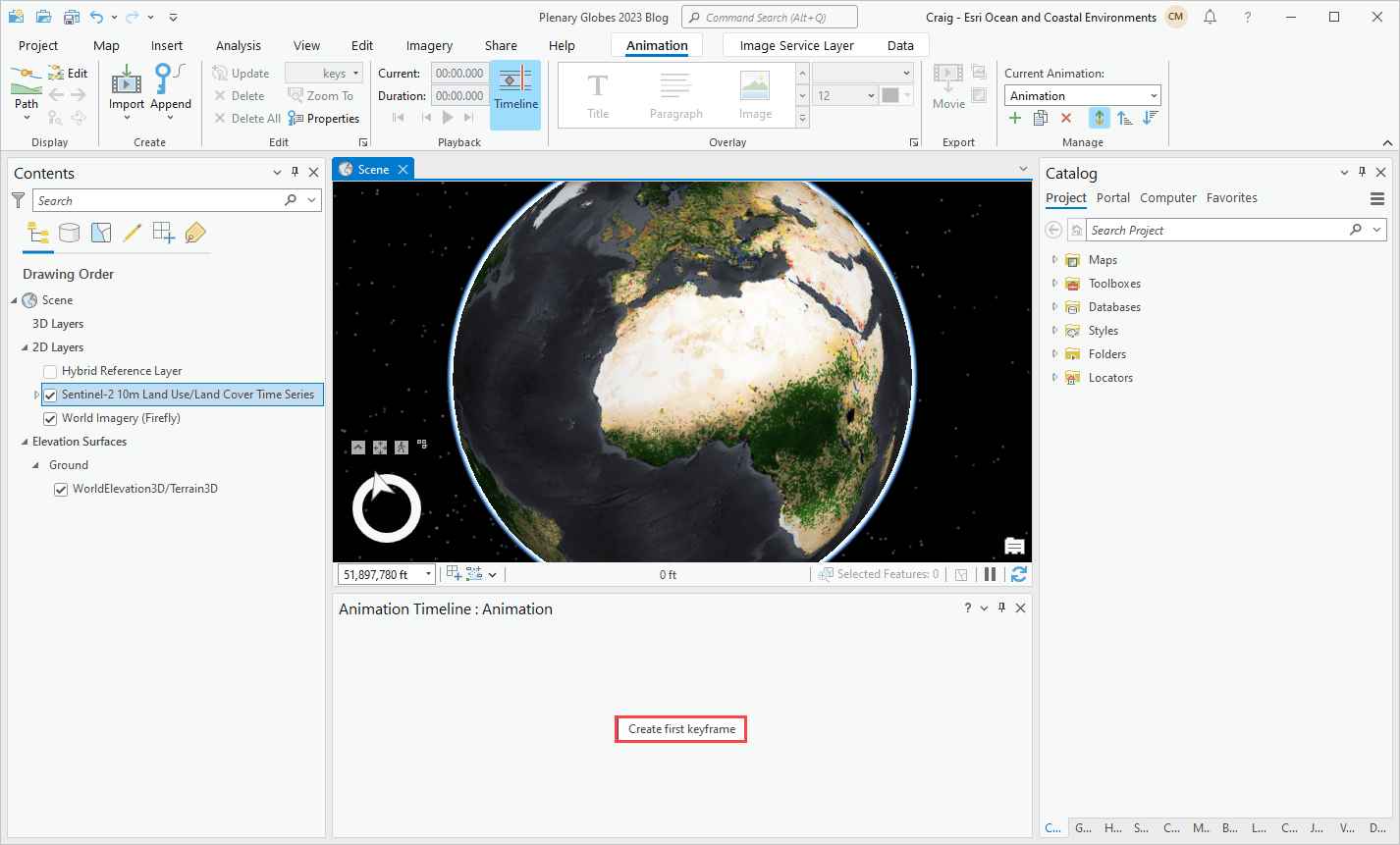Pause drawing with the pause button
1400x845 pixels.
pos(990,574)
